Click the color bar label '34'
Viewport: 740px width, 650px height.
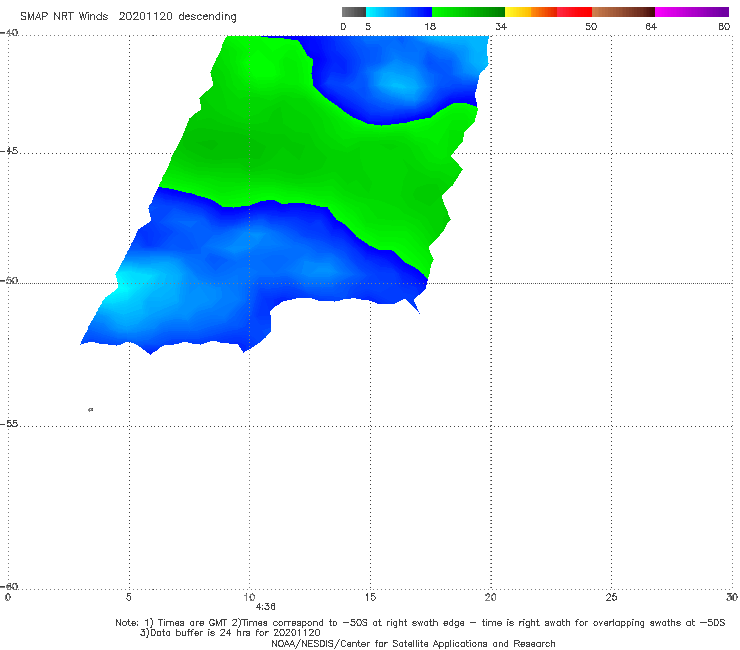(x=501, y=26)
